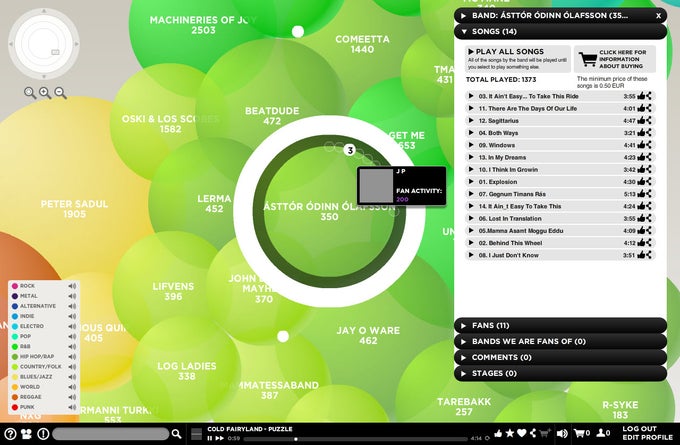
Task: Open the shopping cart showing 0 items
Action: (x=582, y=433)
